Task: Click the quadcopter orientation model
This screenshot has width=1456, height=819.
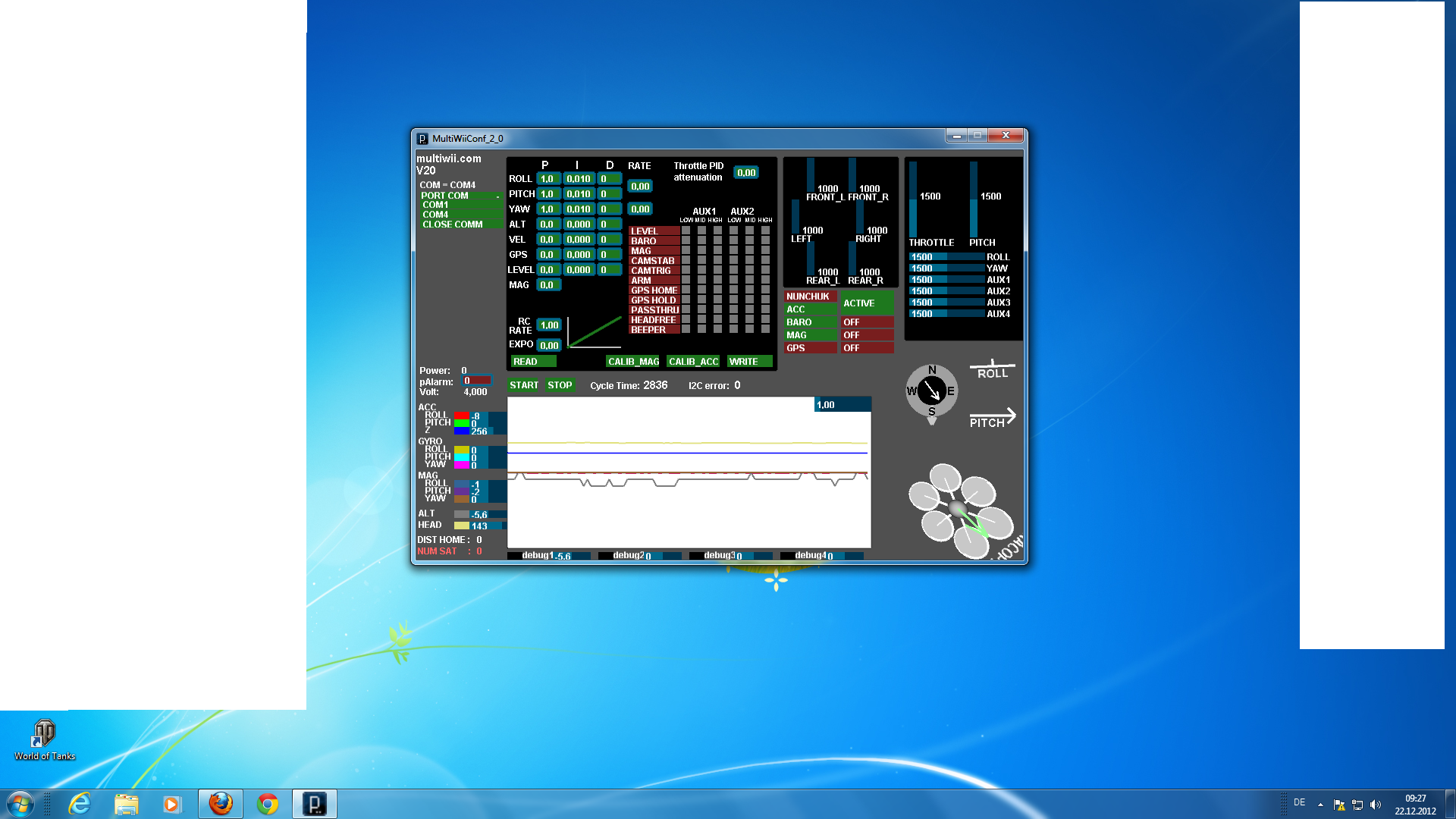Action: (959, 507)
